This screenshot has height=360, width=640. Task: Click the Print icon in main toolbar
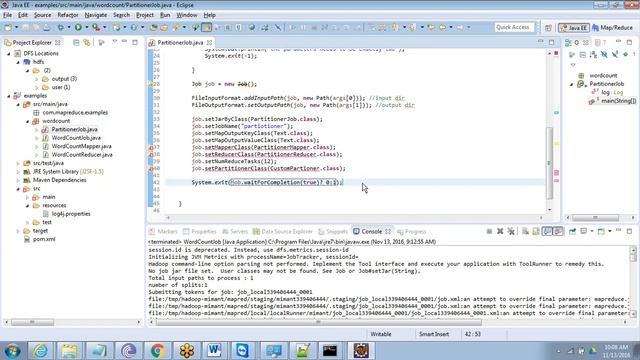coord(47,27)
